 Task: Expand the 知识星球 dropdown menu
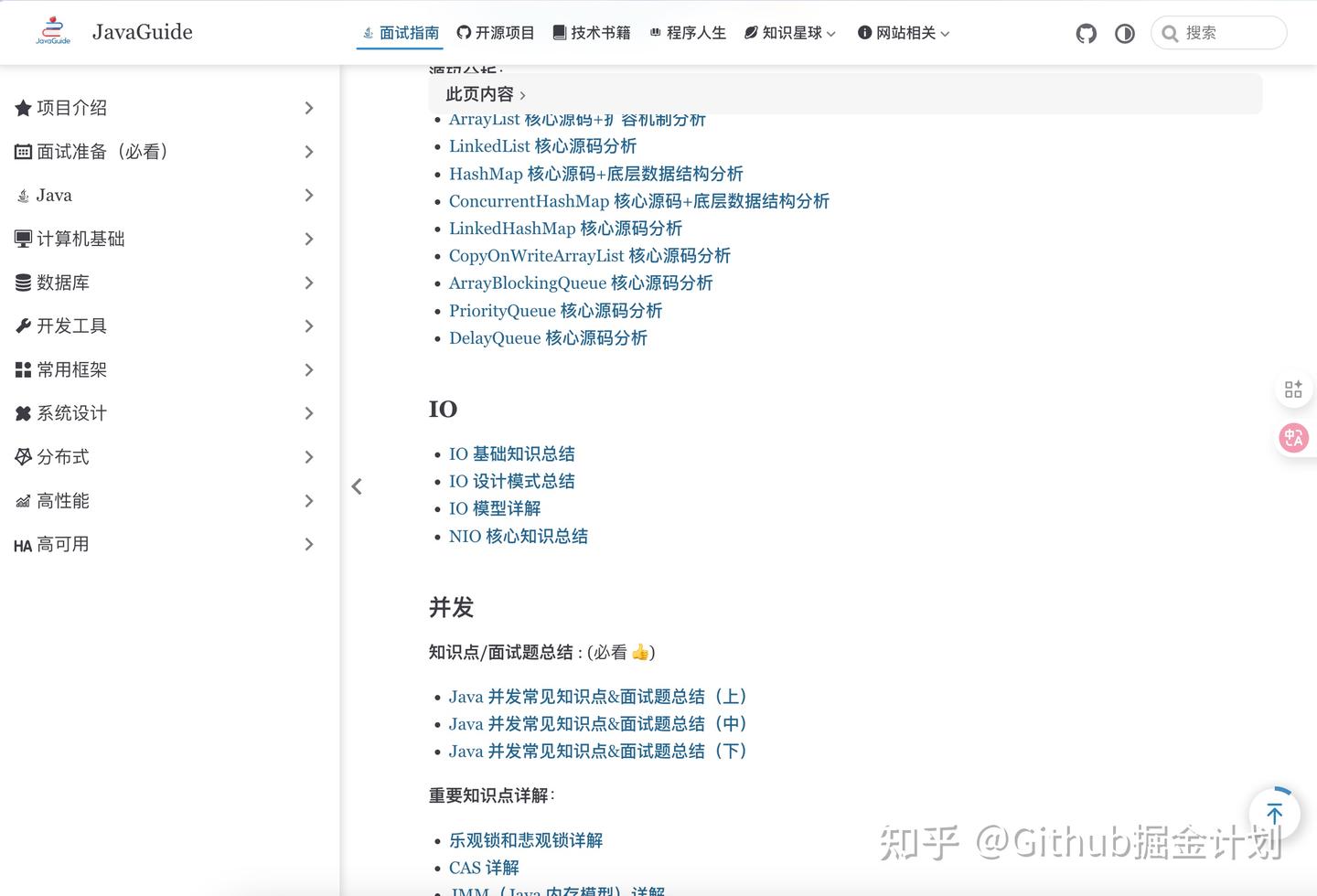(x=788, y=33)
